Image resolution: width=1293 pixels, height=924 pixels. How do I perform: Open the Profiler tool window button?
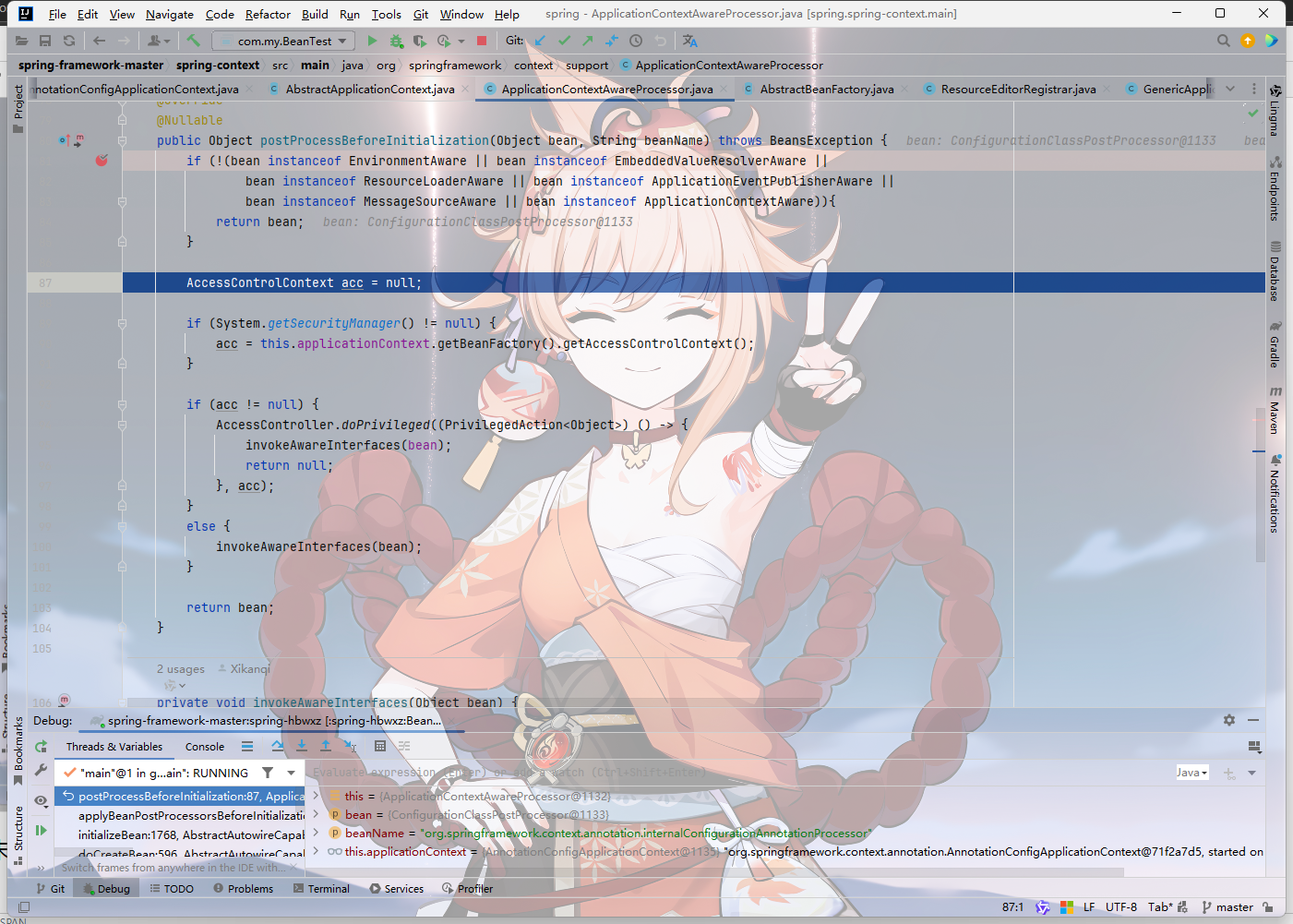(x=467, y=888)
